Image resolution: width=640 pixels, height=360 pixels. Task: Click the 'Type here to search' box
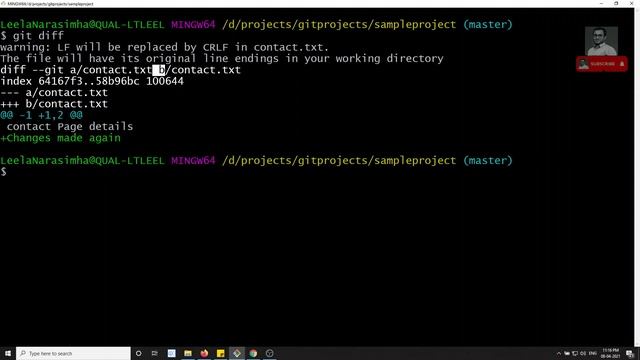click(x=73, y=353)
